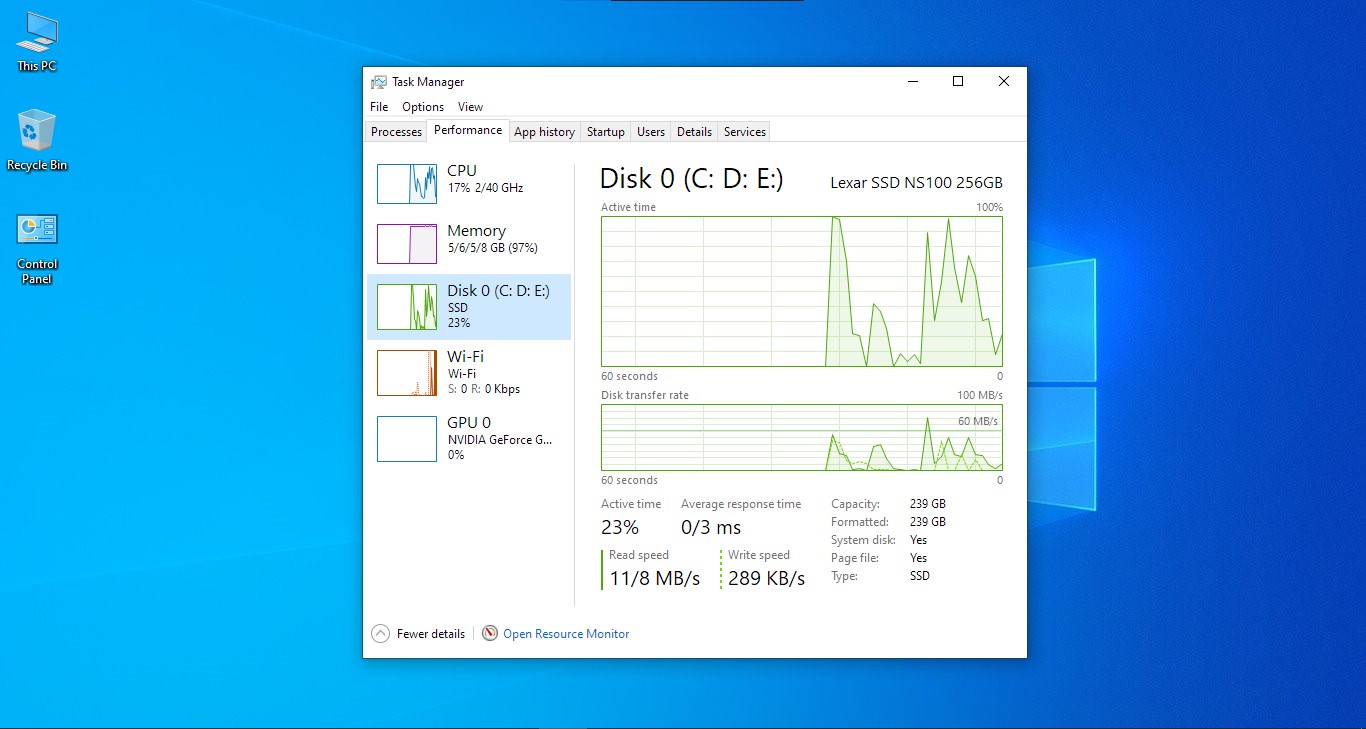Click the CPU 17% 2/40 GHz text
This screenshot has height=729, width=1366.
[485, 188]
